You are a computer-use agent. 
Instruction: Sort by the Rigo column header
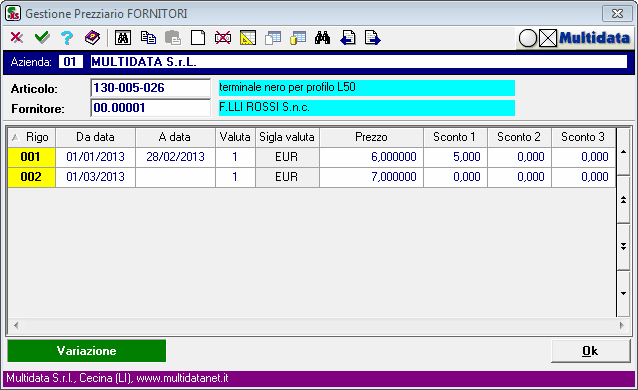pos(32,137)
